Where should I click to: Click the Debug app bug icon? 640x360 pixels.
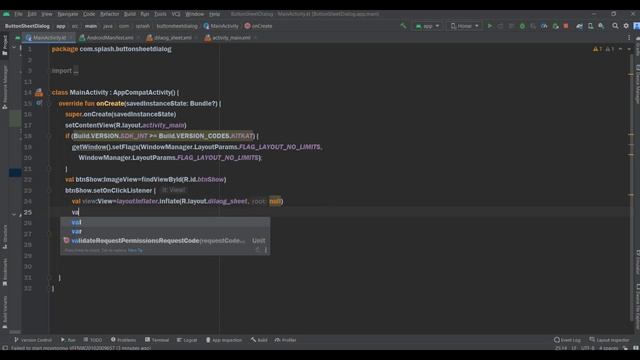coord(522,26)
